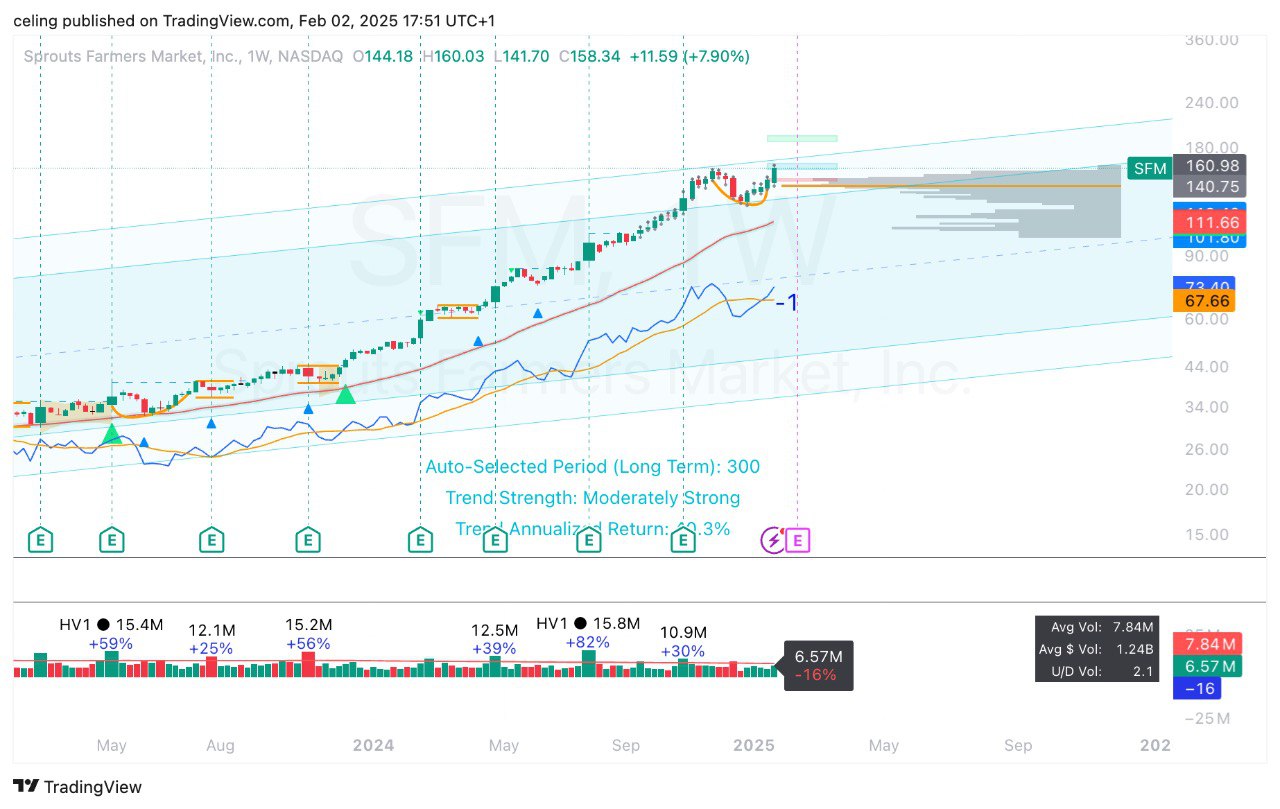Click the pink upcoming earnings E marker
This screenshot has width=1280, height=809.
(x=798, y=541)
